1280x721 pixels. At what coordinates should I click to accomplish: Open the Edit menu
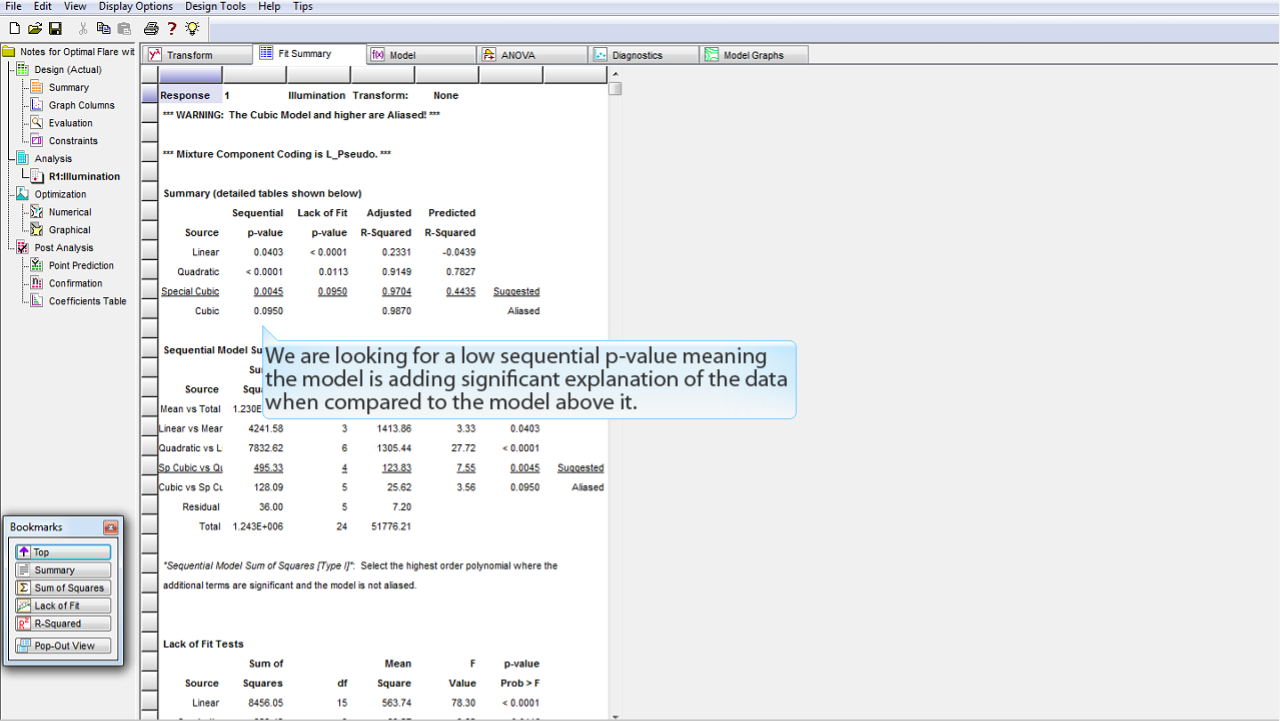[43, 6]
